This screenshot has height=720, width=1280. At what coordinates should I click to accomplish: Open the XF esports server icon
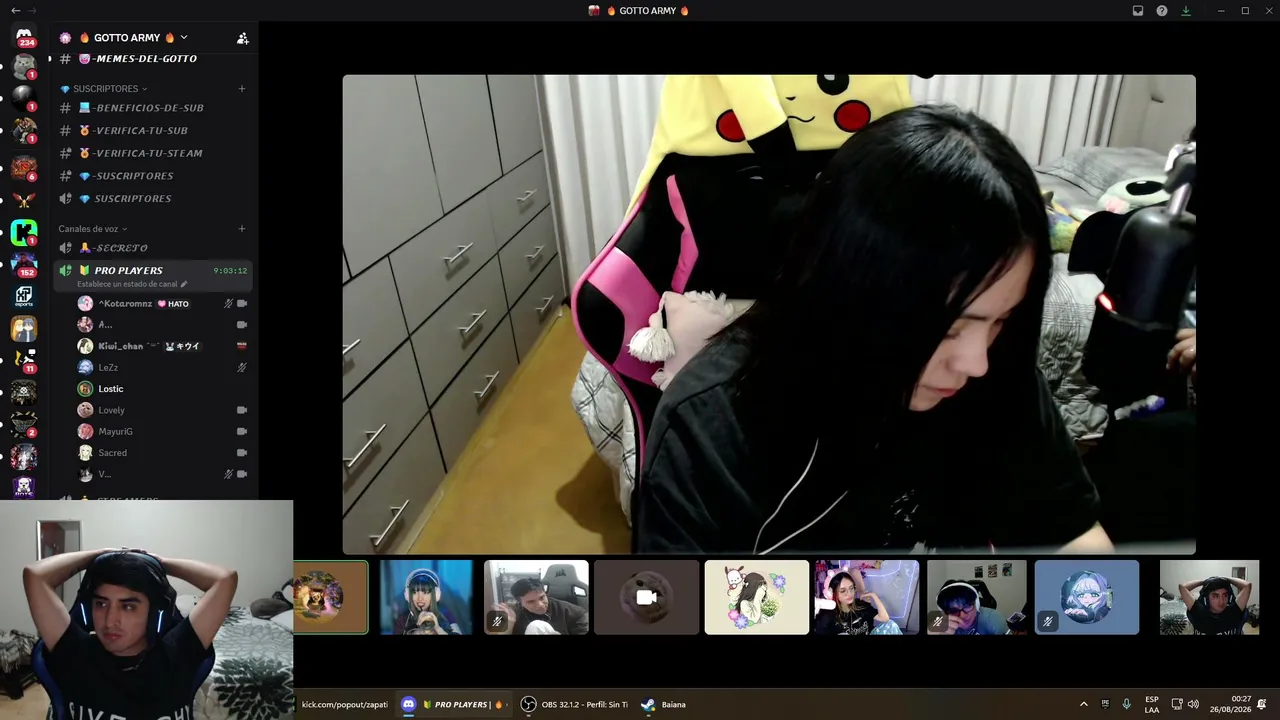24,296
